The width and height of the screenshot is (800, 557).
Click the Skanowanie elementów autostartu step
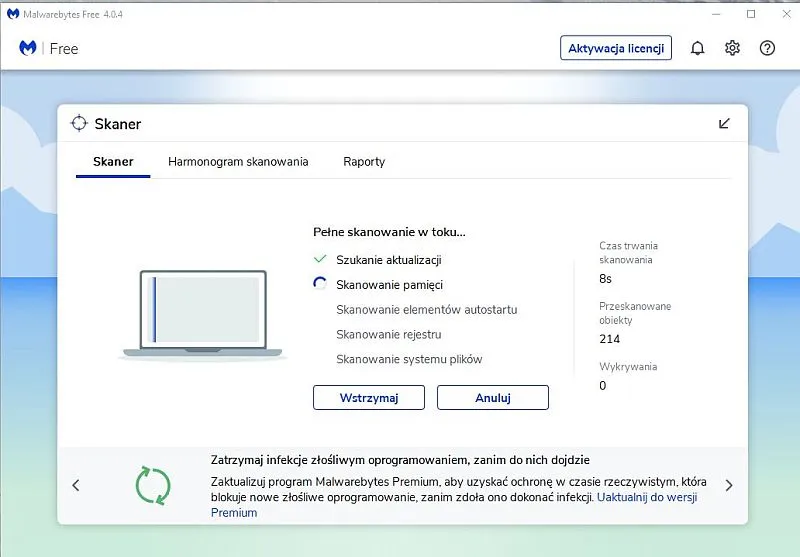(427, 310)
